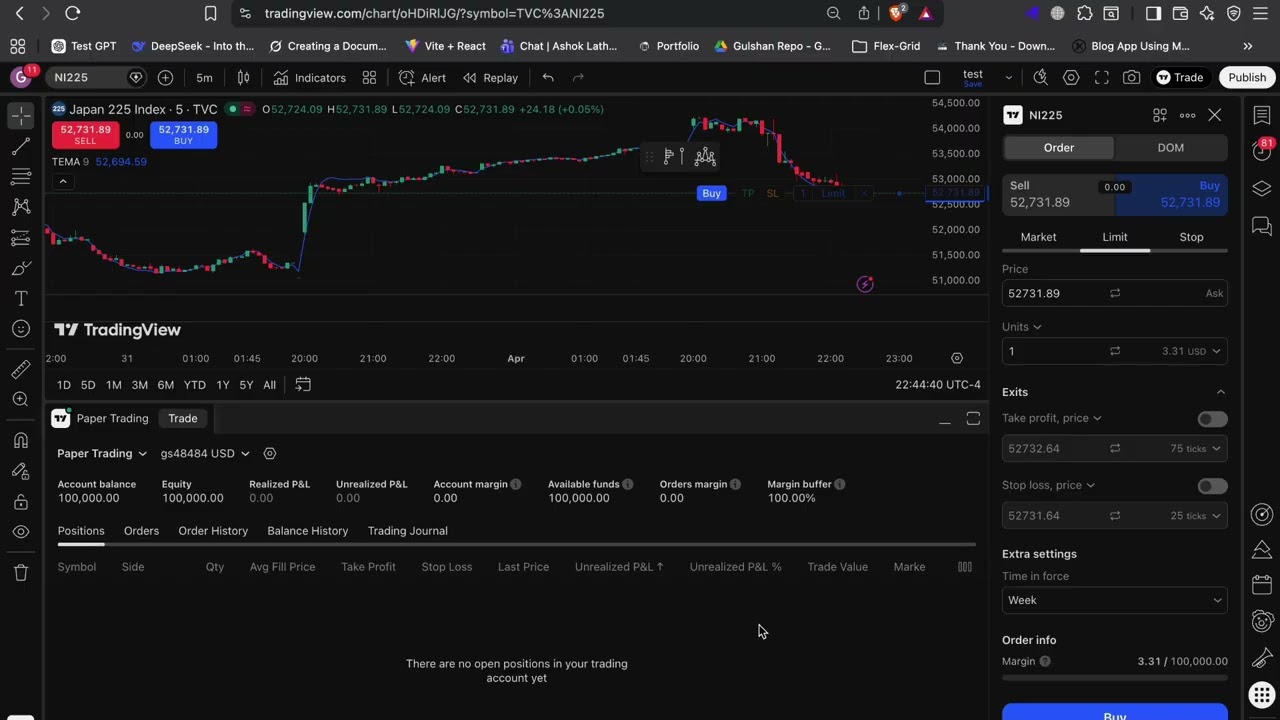Click the red SELL 52,731.89 chart button

pyautogui.click(x=86, y=135)
